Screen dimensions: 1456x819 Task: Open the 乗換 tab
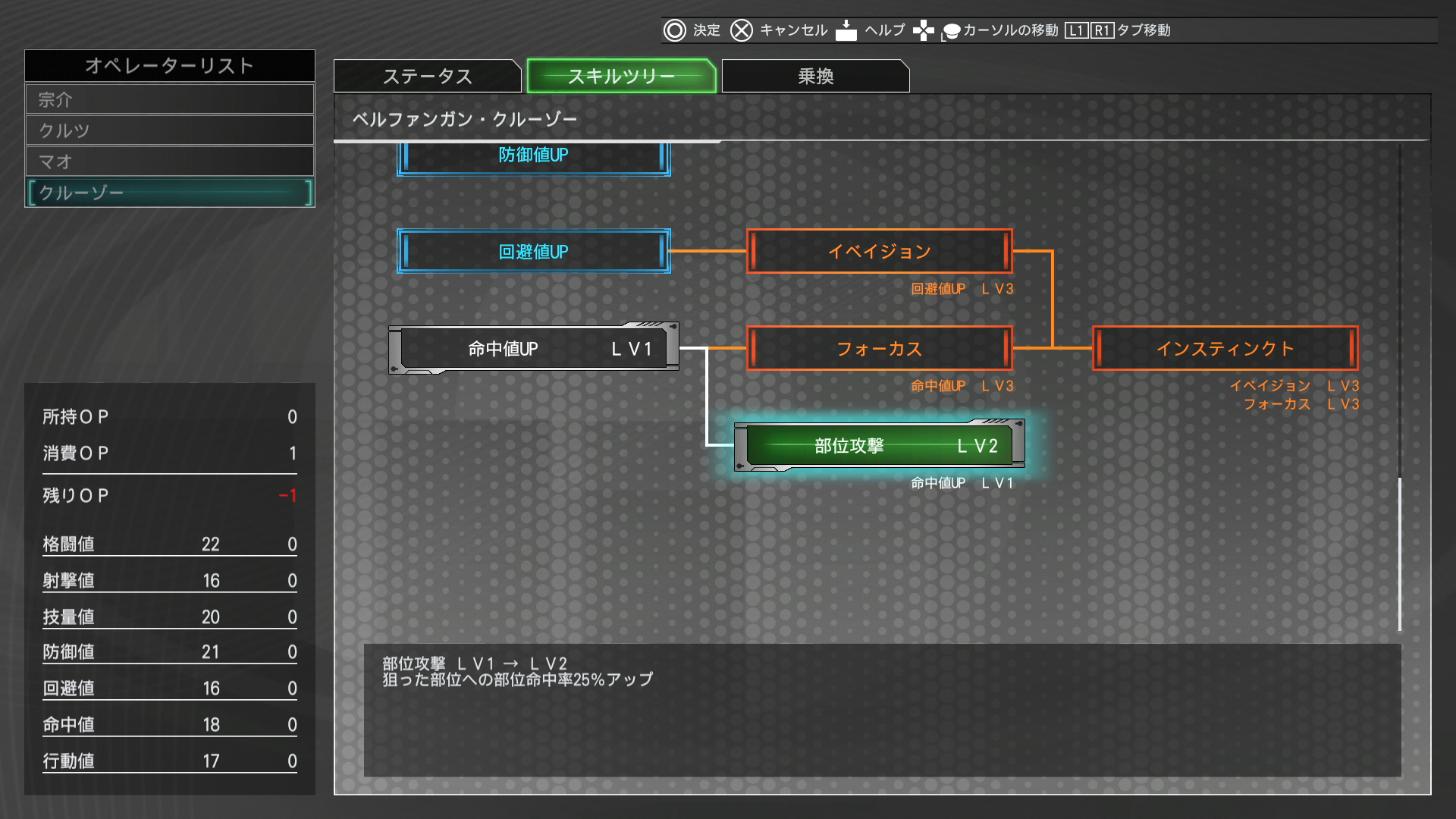point(815,77)
